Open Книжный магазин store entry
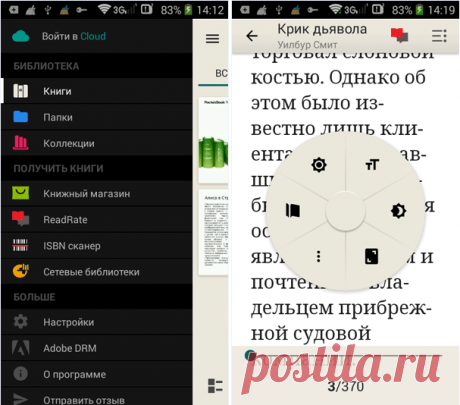Screen dimensions: 460x405 click(97, 193)
